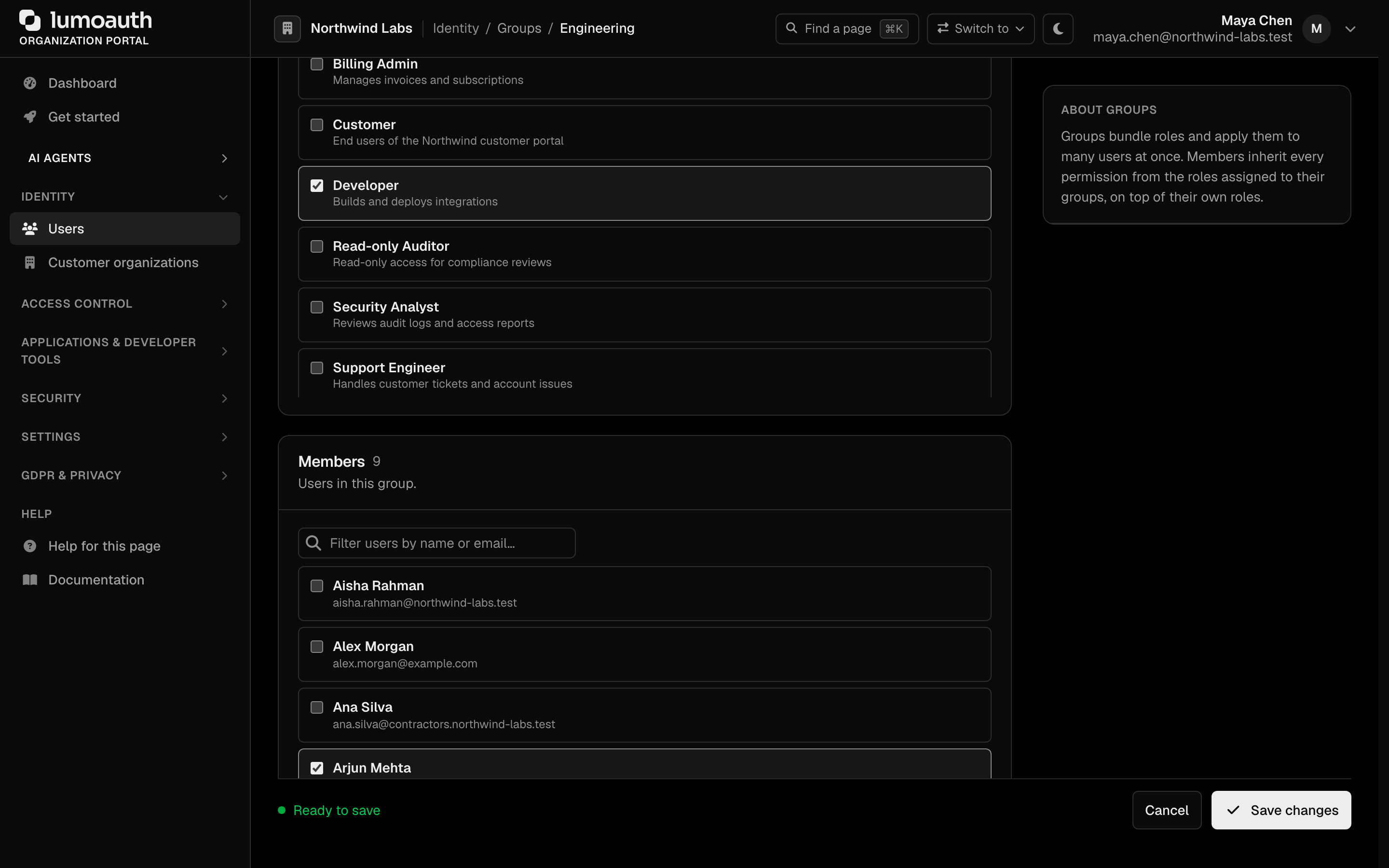Click the Ready to save status
1389x868 pixels.
pos(329,810)
